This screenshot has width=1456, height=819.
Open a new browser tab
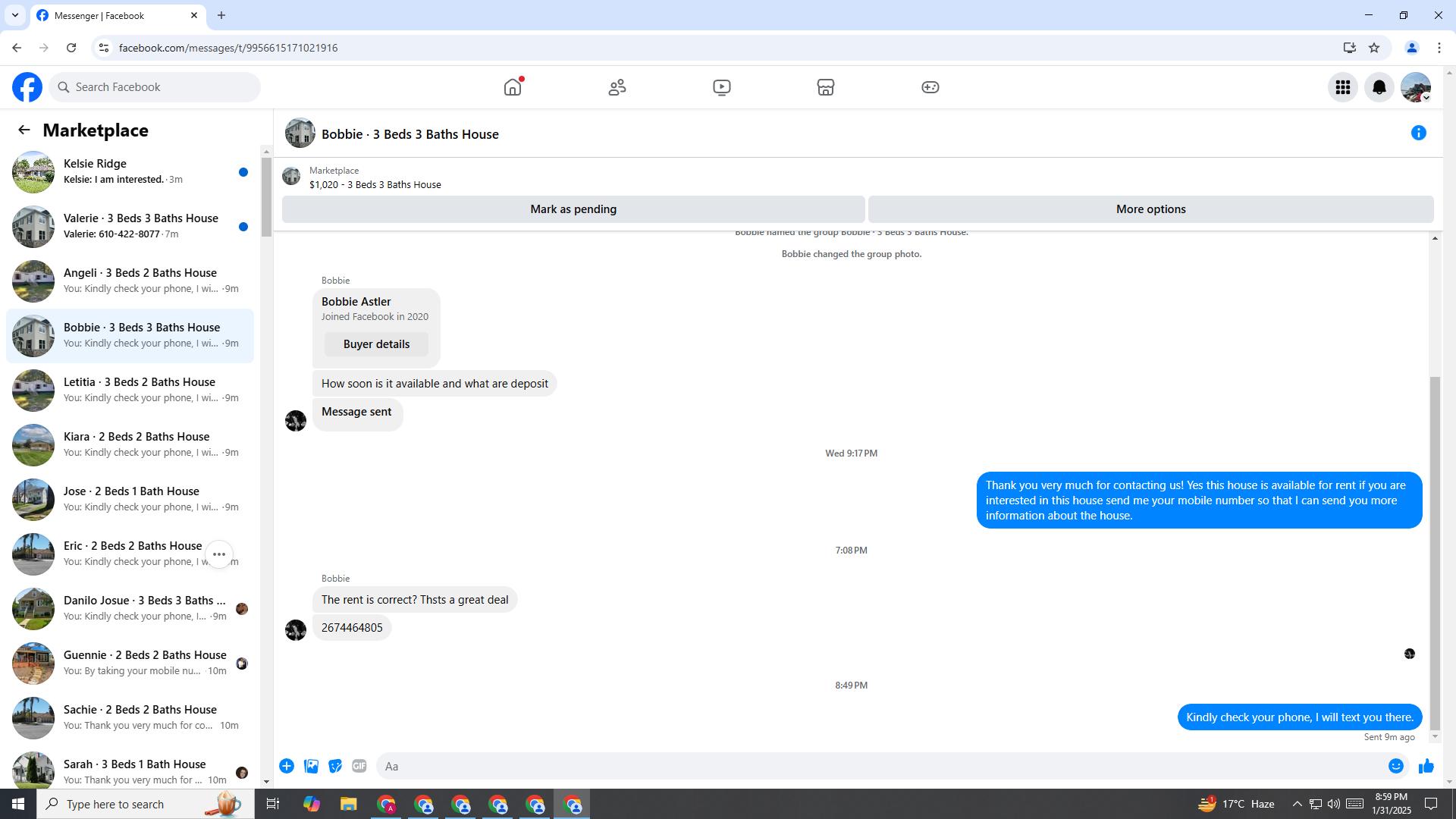coord(221,15)
